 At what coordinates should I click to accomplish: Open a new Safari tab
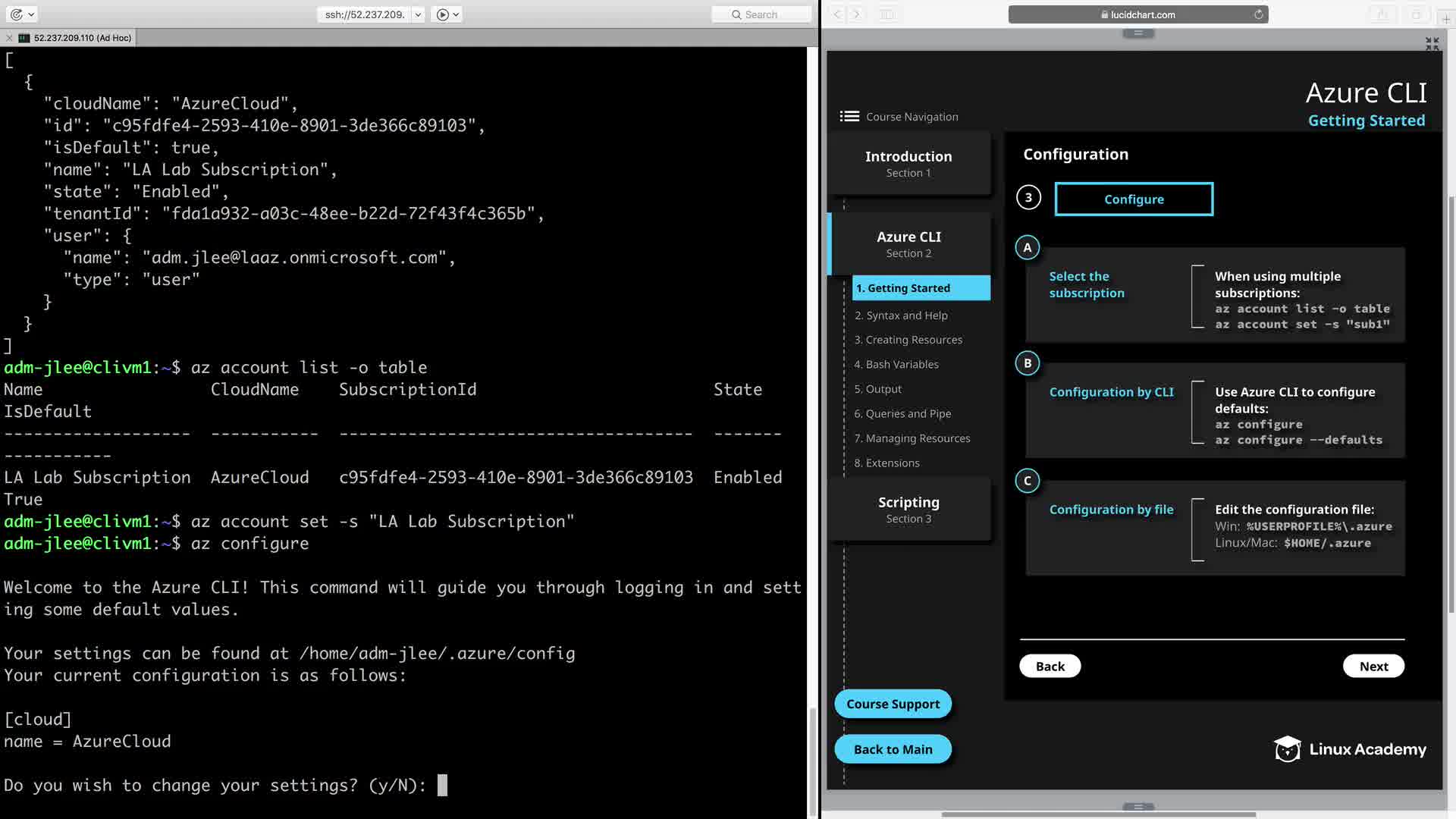click(1446, 20)
